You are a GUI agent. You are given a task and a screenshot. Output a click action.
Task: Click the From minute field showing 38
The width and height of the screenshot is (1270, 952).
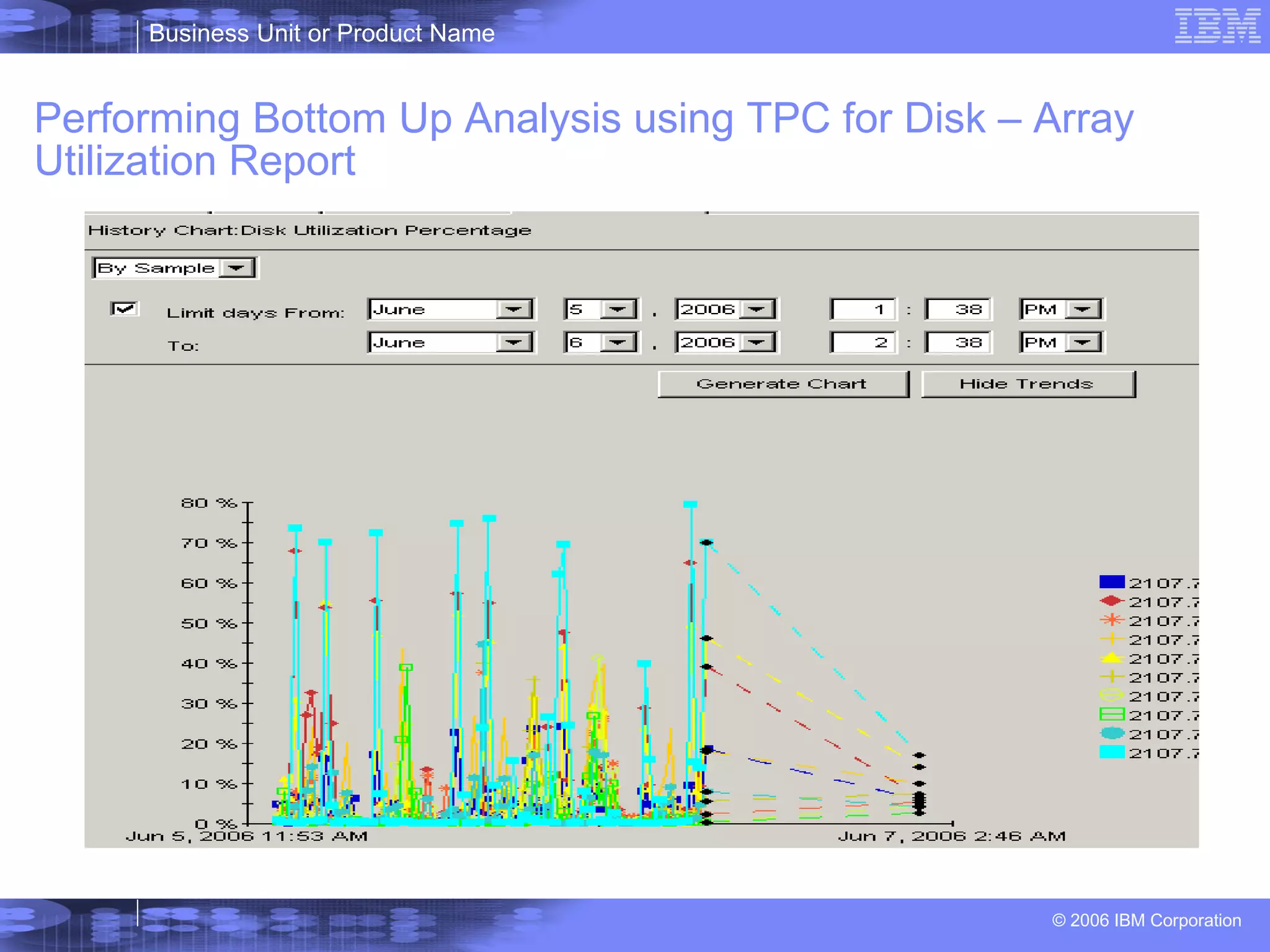click(958, 309)
